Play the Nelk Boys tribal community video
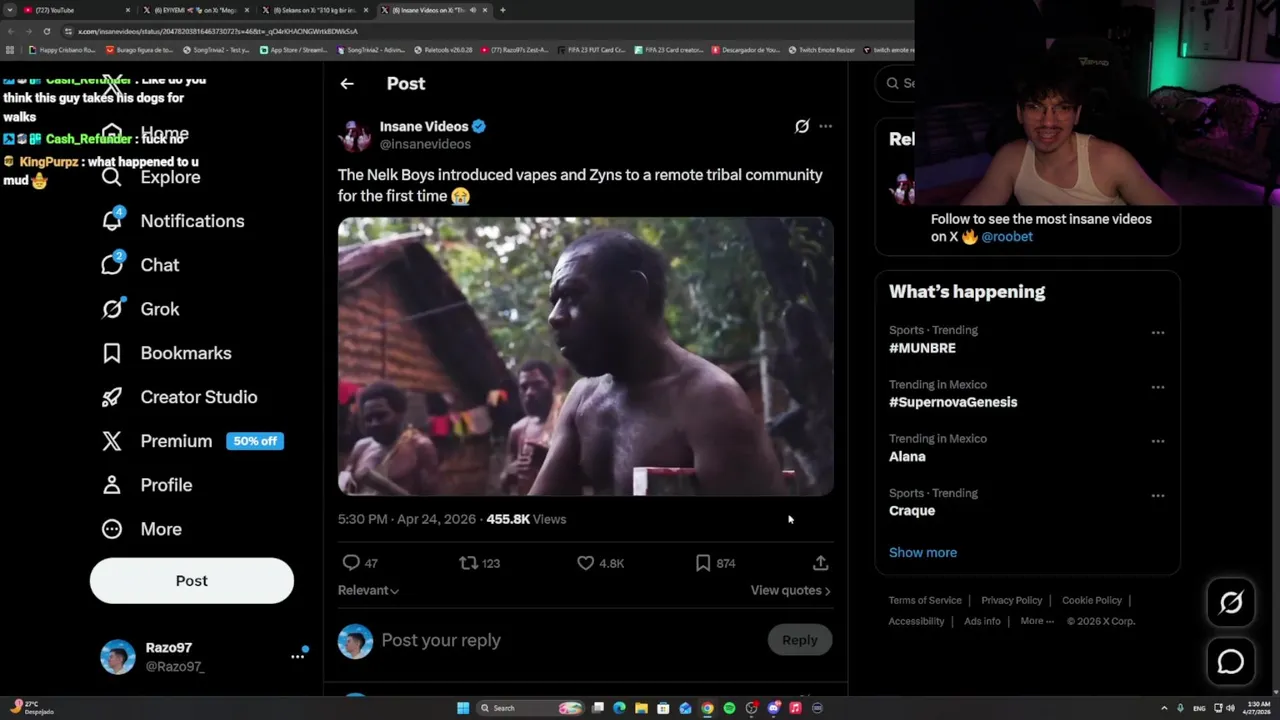Screen dimensions: 1280x720 click(585, 357)
